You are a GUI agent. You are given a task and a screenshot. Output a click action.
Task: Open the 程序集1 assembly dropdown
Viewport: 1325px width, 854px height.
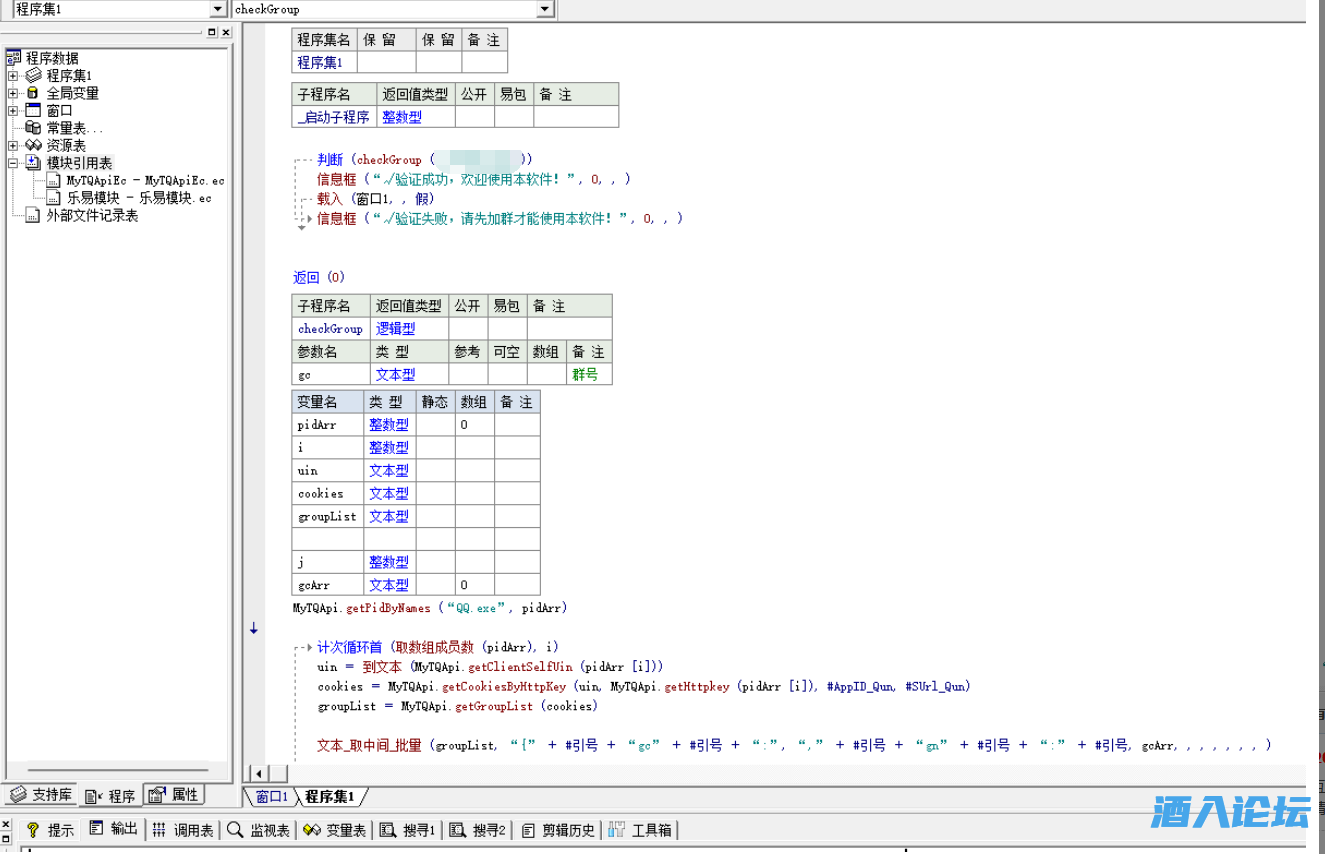(x=220, y=9)
